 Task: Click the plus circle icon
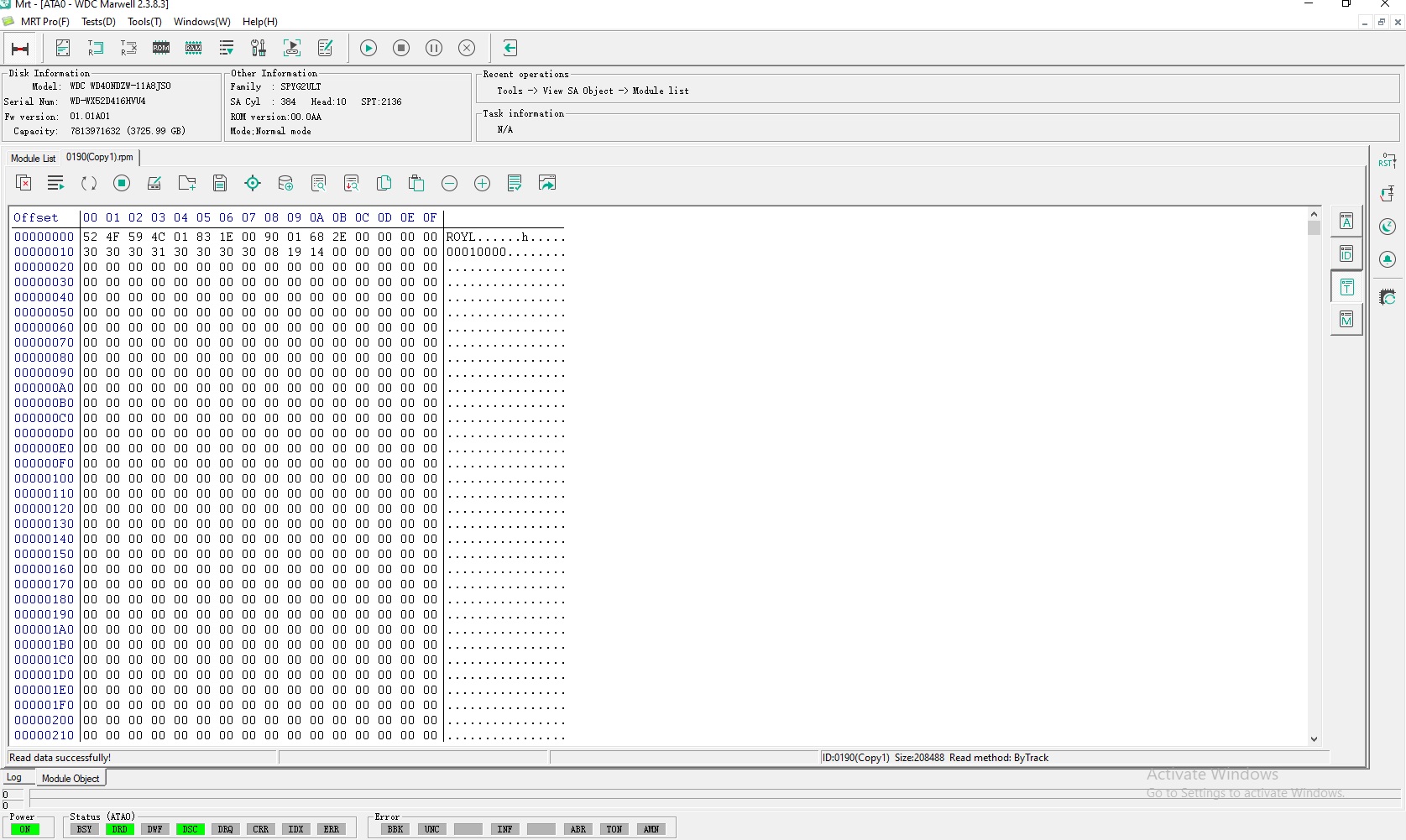(x=483, y=183)
